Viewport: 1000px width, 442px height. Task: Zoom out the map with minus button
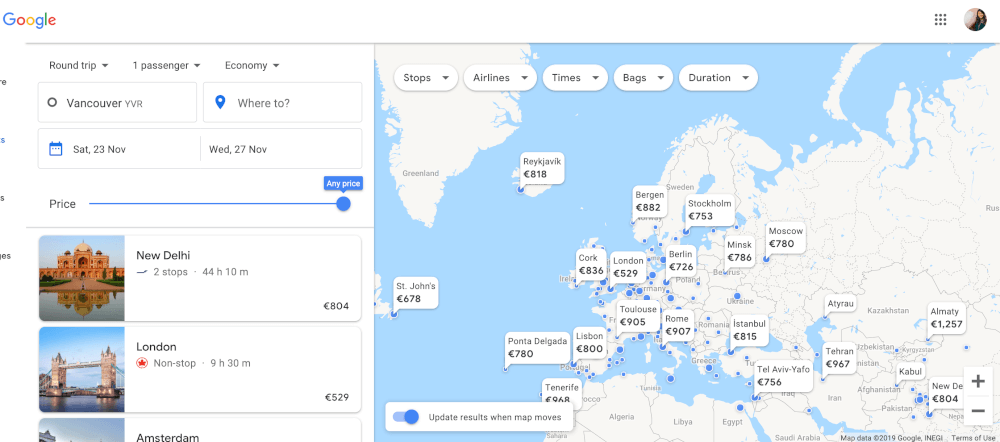click(978, 410)
